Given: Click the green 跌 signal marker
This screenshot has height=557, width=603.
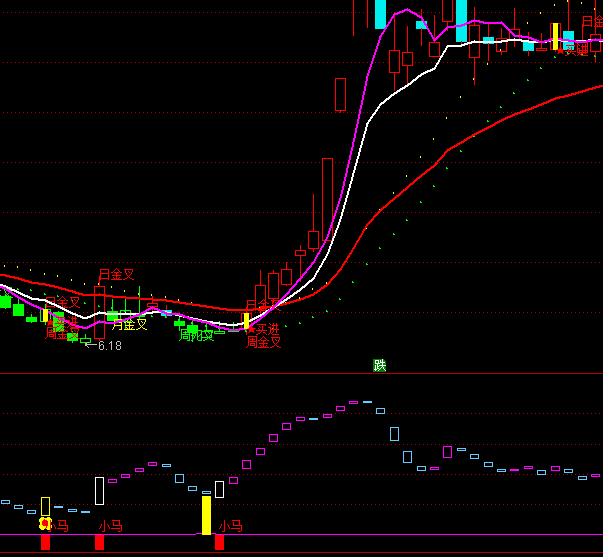Looking at the screenshot, I should (380, 365).
